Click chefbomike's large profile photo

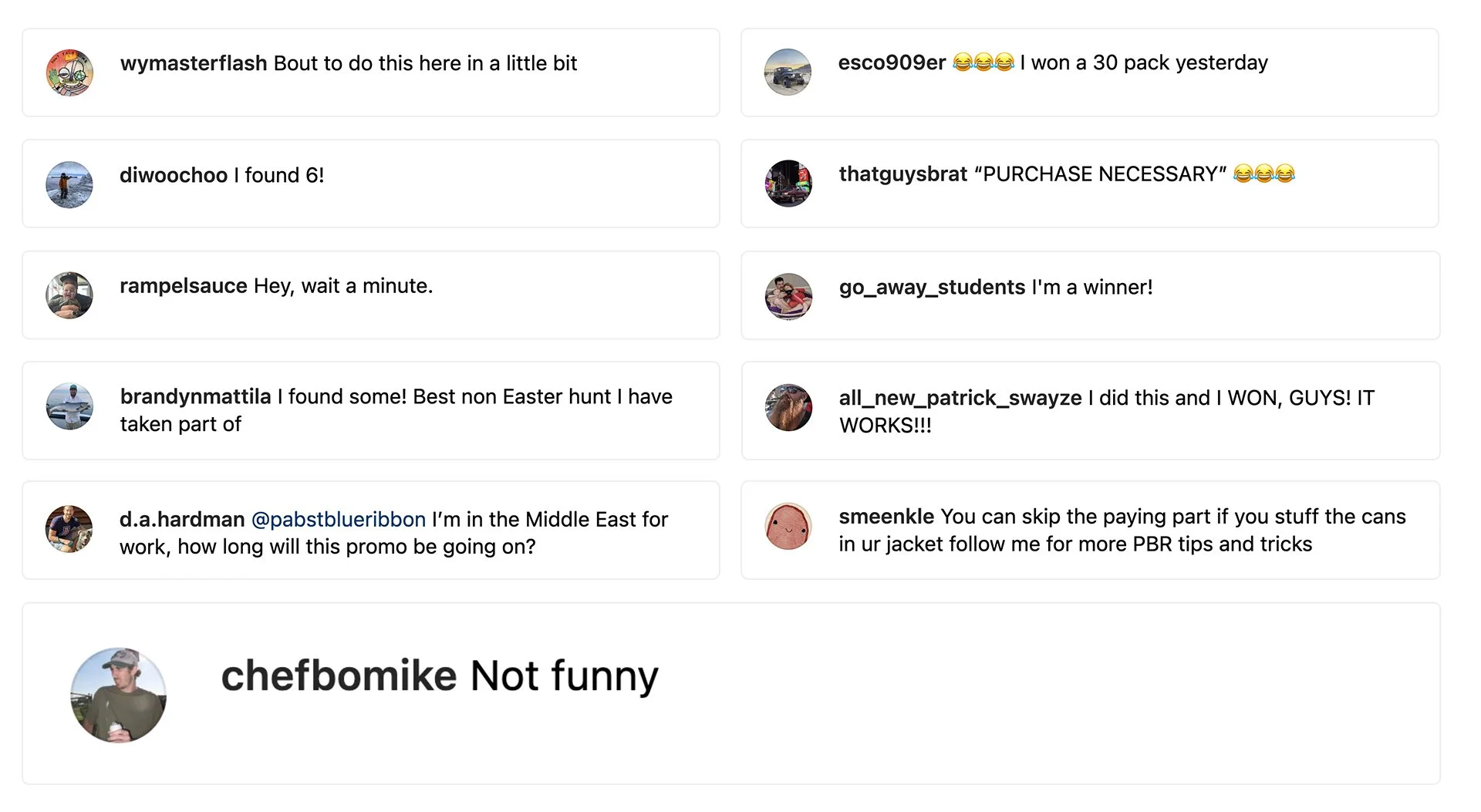pyautogui.click(x=119, y=695)
